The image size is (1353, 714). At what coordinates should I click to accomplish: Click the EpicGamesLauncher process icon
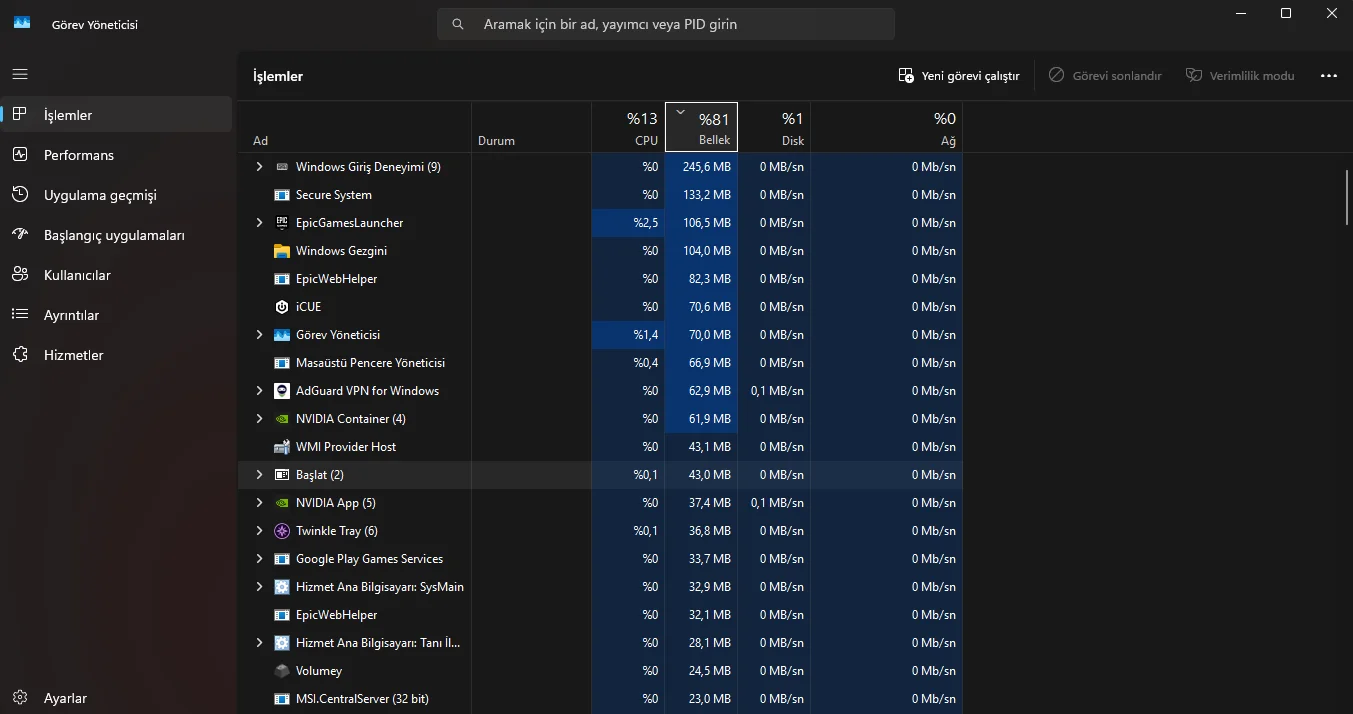[x=282, y=223]
